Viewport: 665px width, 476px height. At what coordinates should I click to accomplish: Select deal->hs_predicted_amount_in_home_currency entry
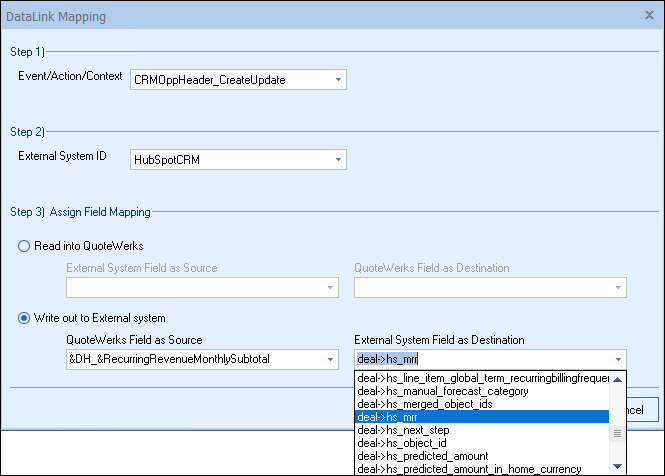coord(482,468)
